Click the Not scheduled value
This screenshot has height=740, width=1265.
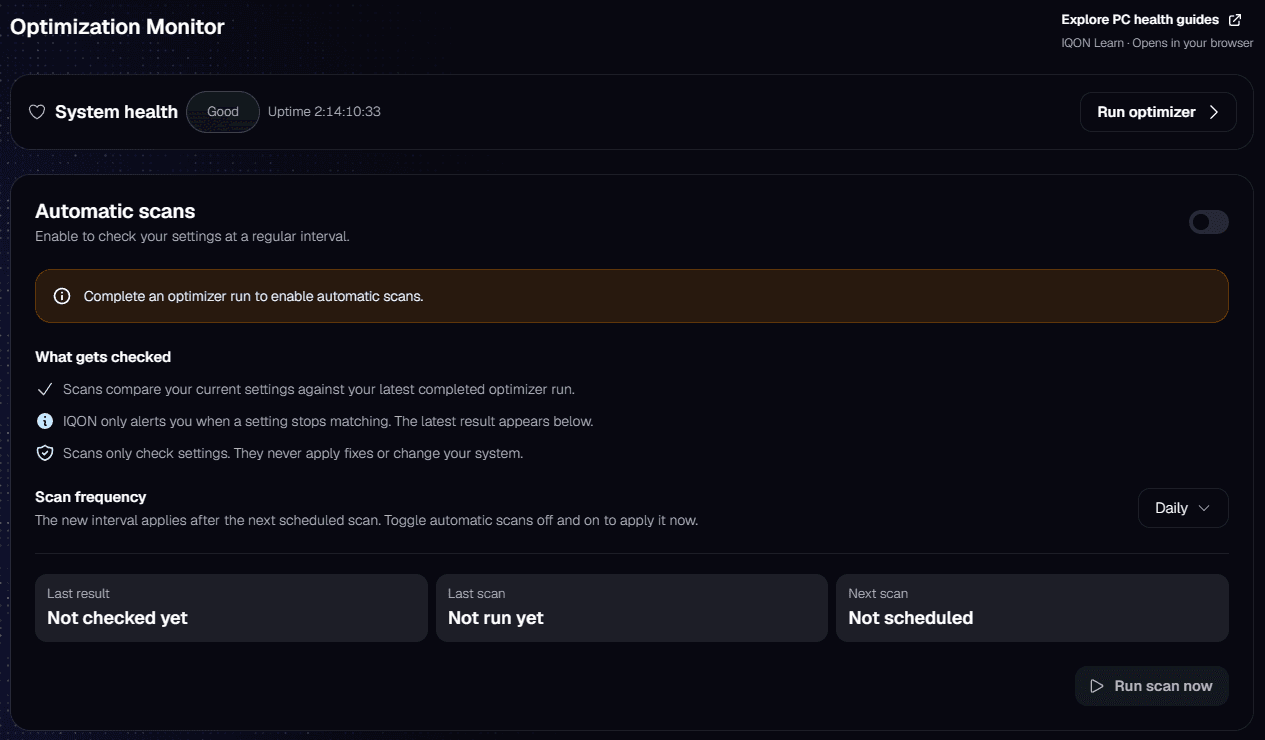point(911,618)
